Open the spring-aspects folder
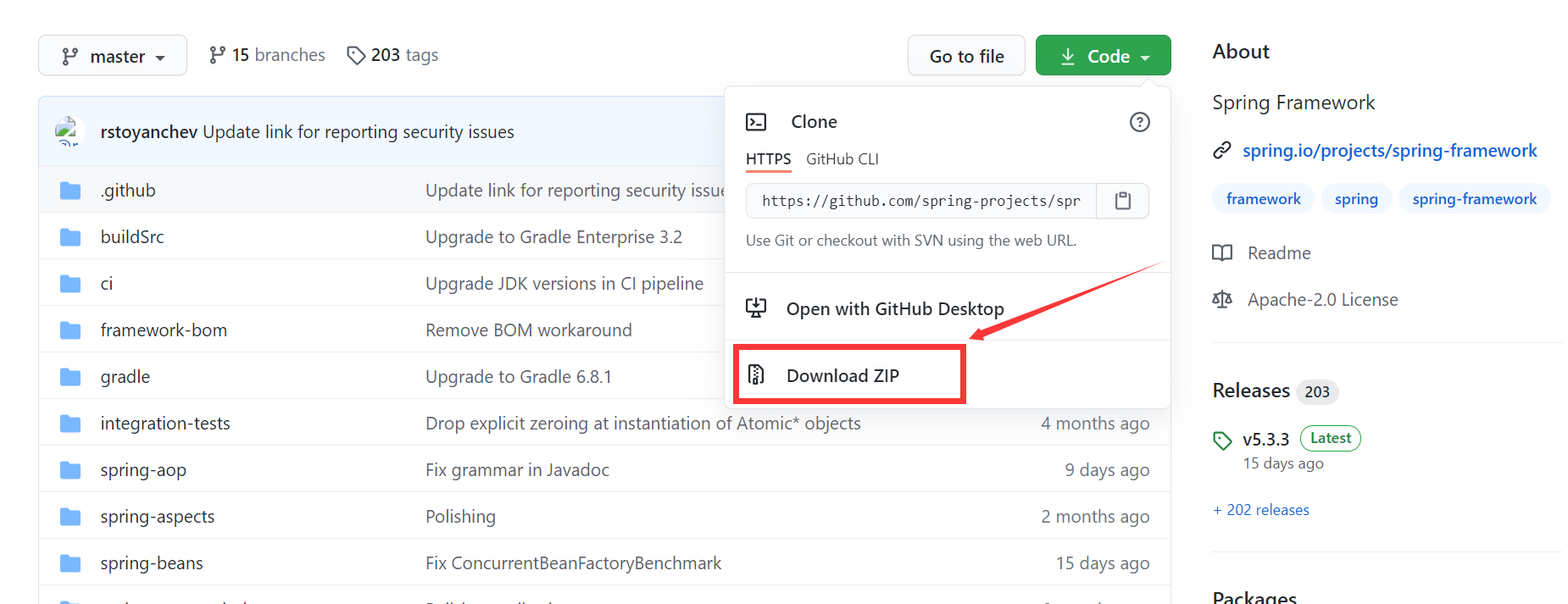This screenshot has height=604, width=1568. coord(158,517)
